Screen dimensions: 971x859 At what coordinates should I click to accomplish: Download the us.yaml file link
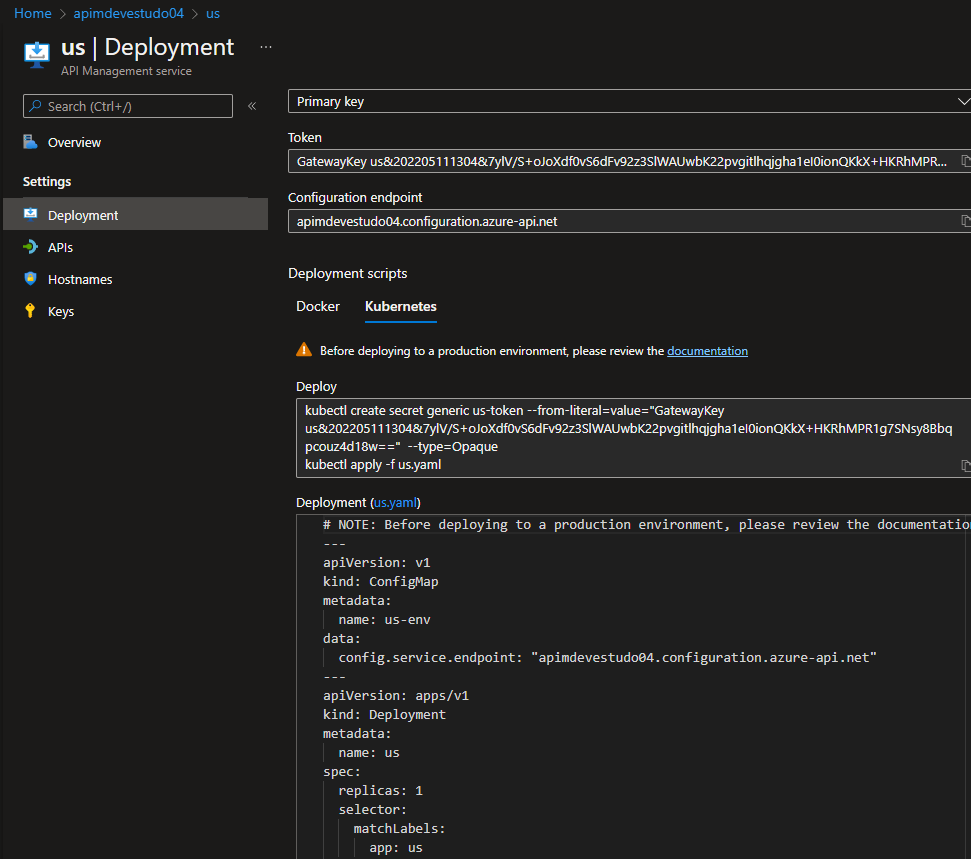click(x=396, y=502)
